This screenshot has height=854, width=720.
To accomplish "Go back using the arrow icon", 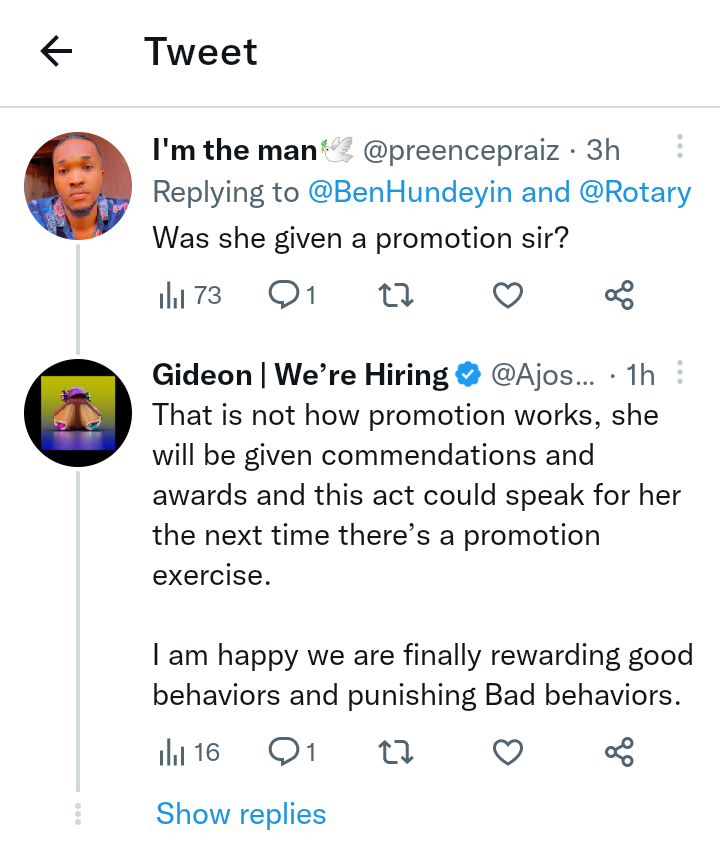I will pyautogui.click(x=57, y=52).
